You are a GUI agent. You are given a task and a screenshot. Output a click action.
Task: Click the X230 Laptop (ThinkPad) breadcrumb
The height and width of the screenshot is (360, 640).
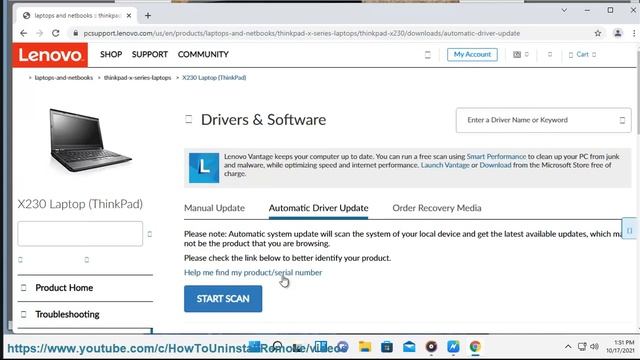tap(214, 78)
